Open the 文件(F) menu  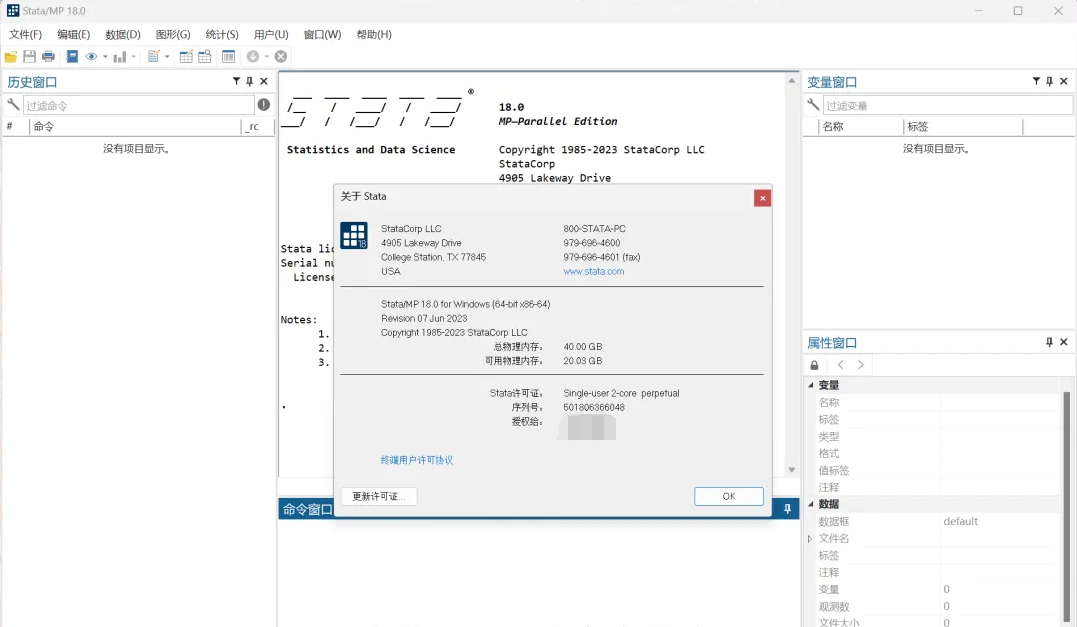click(x=25, y=34)
